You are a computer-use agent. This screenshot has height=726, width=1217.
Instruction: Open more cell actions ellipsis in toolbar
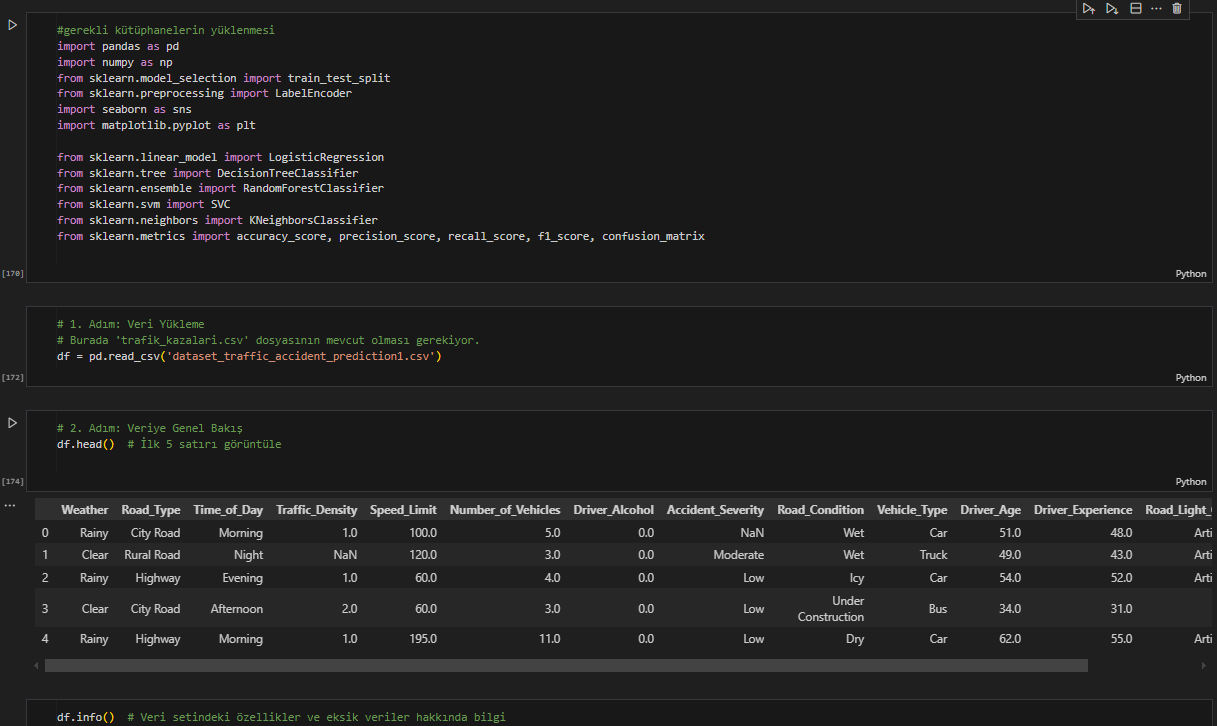click(x=1156, y=9)
